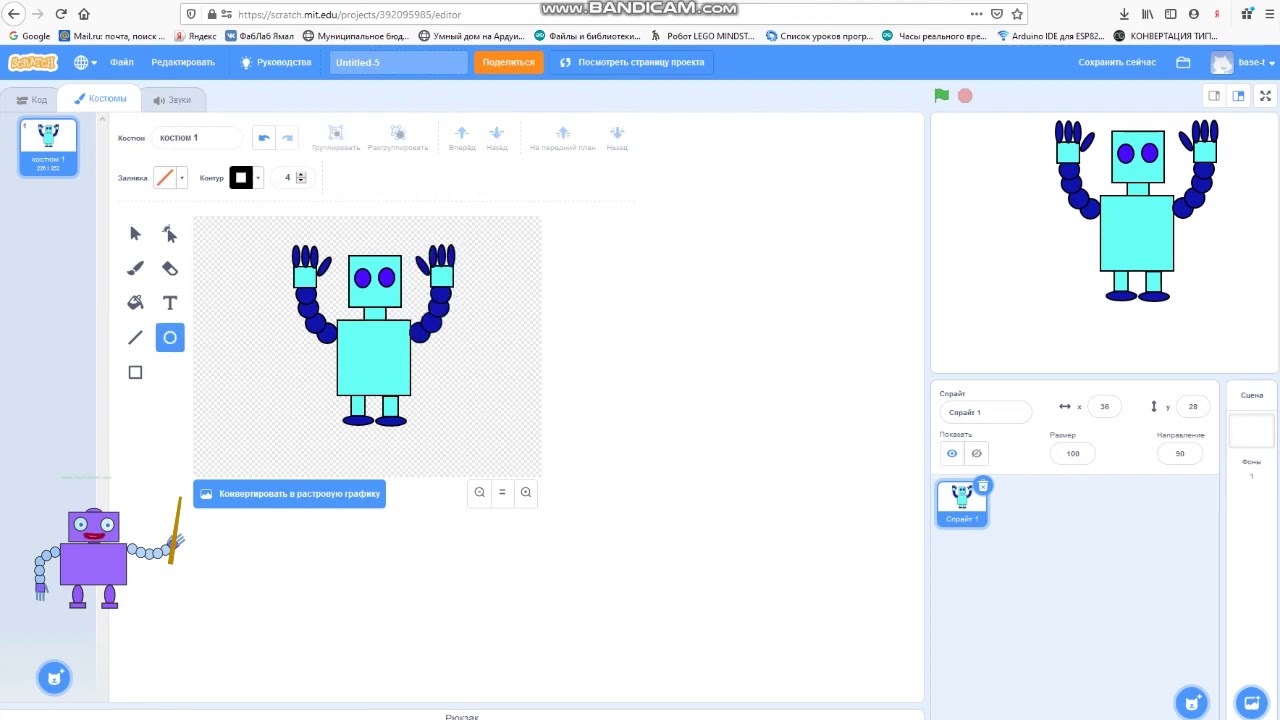Viewport: 1280px width, 720px height.
Task: Switch to small stage layout
Action: [x=1214, y=96]
